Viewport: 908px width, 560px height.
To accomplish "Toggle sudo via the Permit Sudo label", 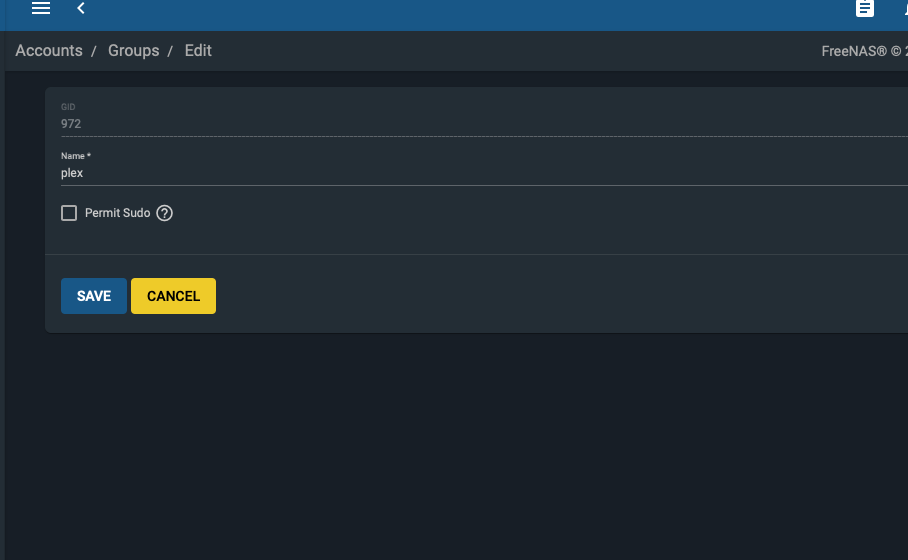I will [x=118, y=213].
